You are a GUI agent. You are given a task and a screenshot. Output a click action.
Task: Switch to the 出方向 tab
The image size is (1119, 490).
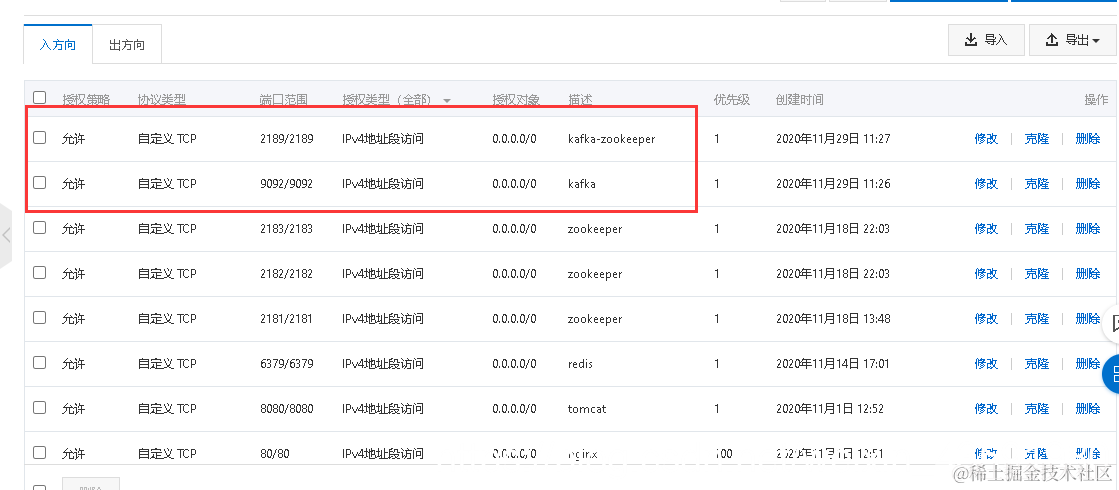[x=127, y=44]
